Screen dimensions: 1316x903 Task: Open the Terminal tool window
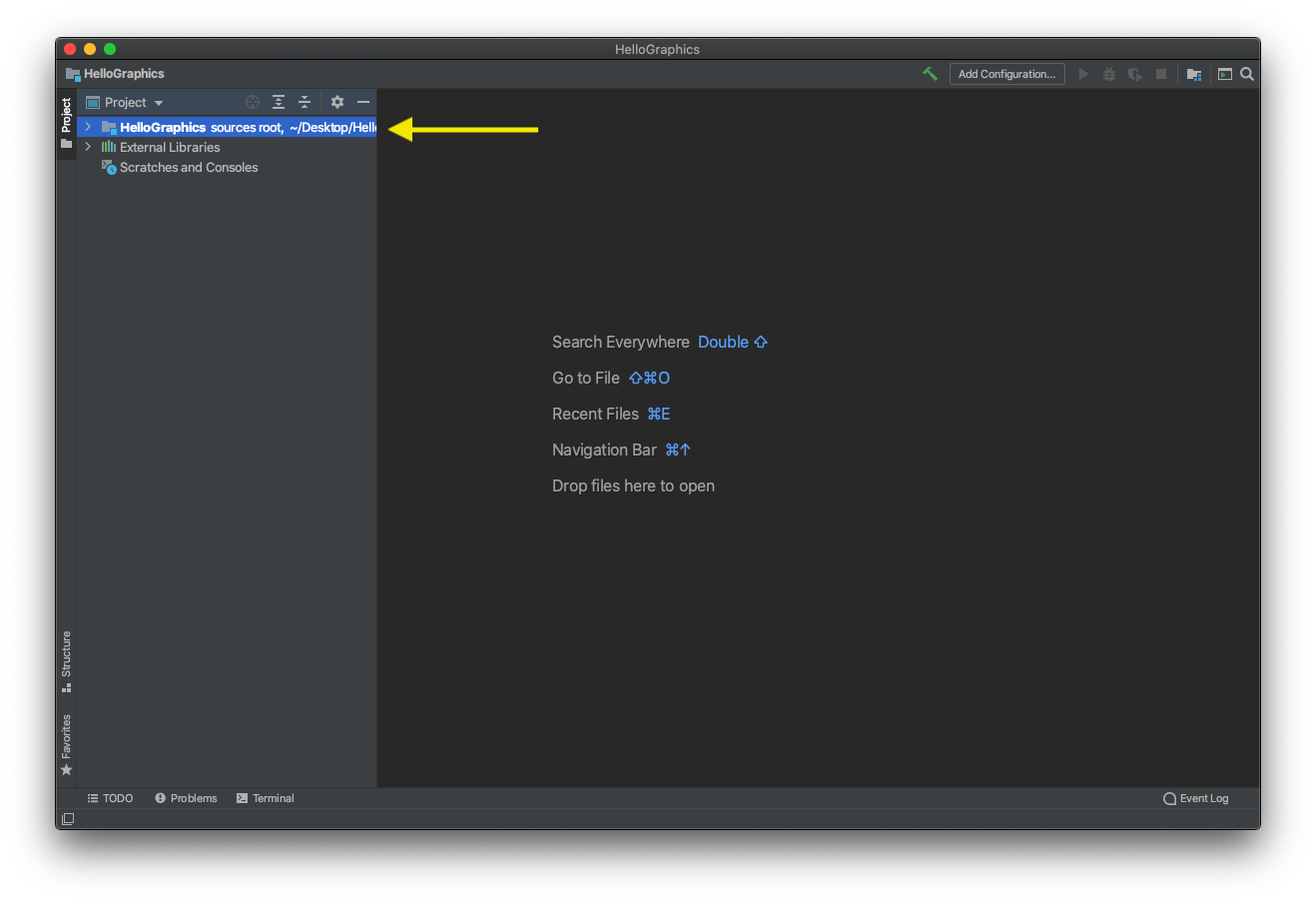click(265, 798)
